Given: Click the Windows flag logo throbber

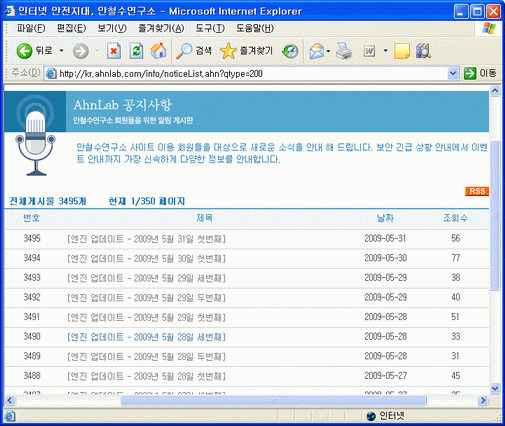Looking at the screenshot, I should [489, 28].
